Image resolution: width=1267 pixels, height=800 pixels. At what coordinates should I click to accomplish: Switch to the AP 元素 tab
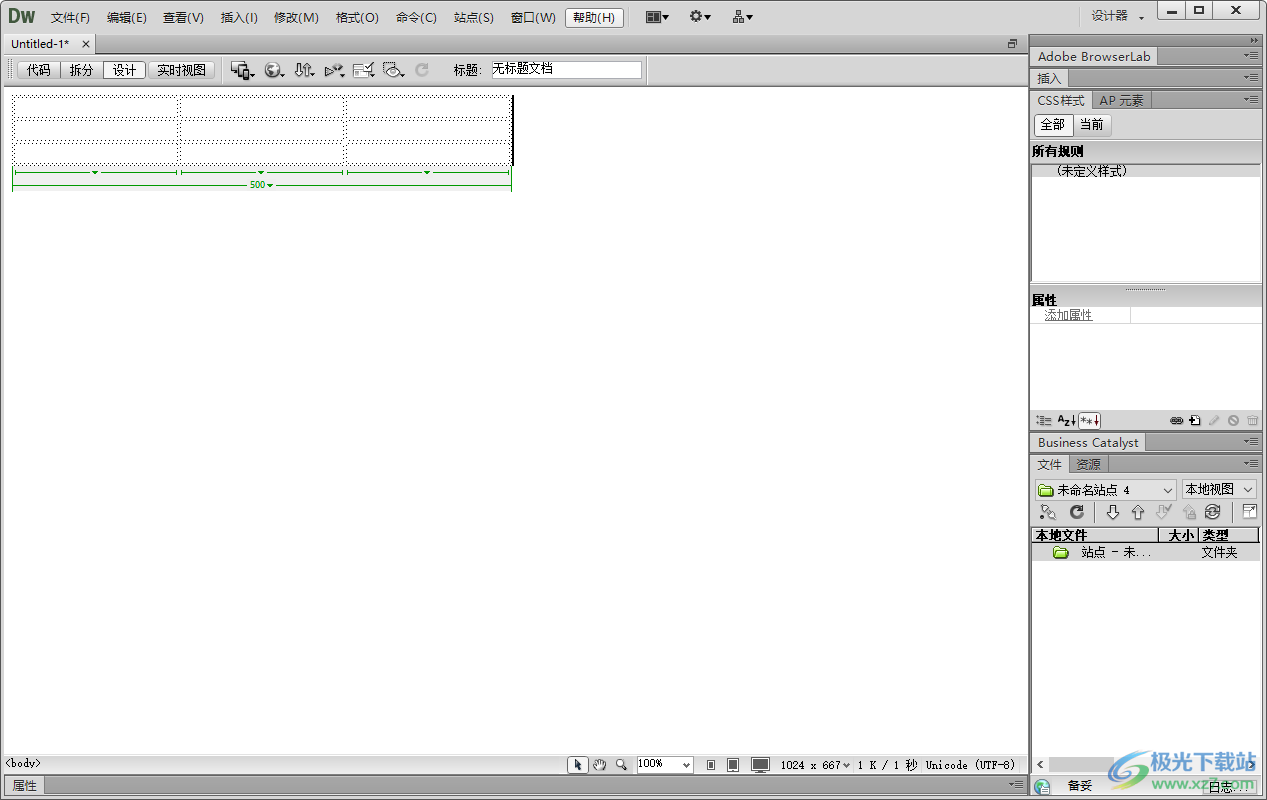(x=1122, y=100)
